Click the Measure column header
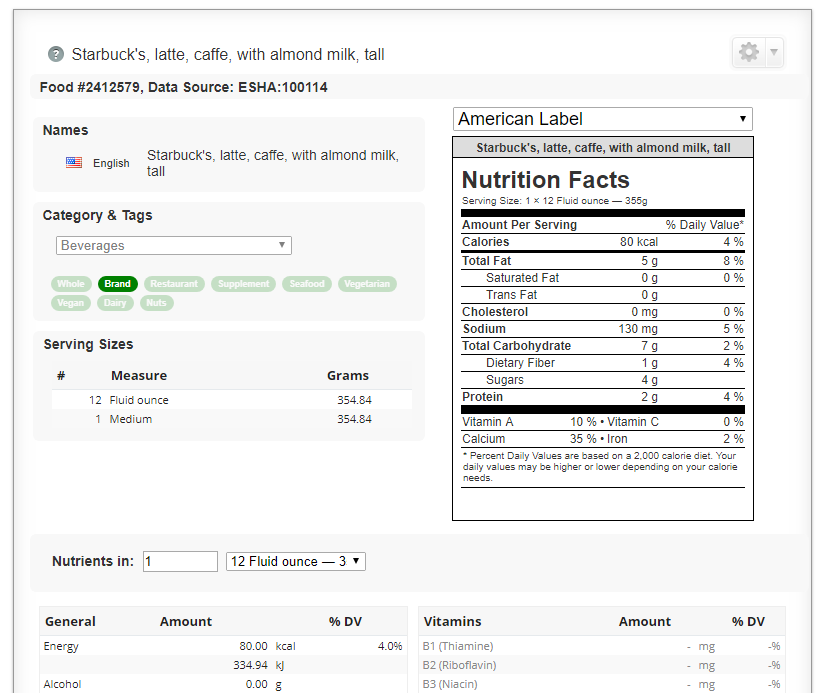 point(139,375)
